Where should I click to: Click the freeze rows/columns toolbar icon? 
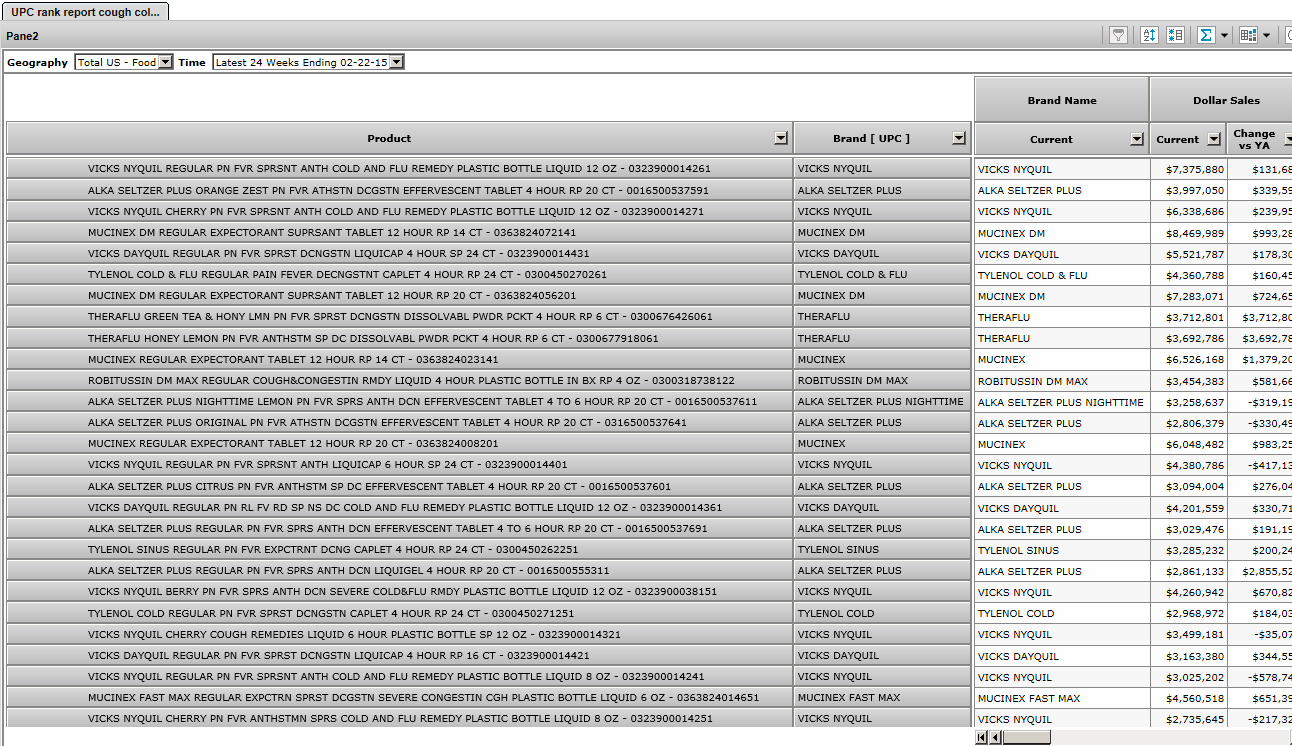point(1175,35)
